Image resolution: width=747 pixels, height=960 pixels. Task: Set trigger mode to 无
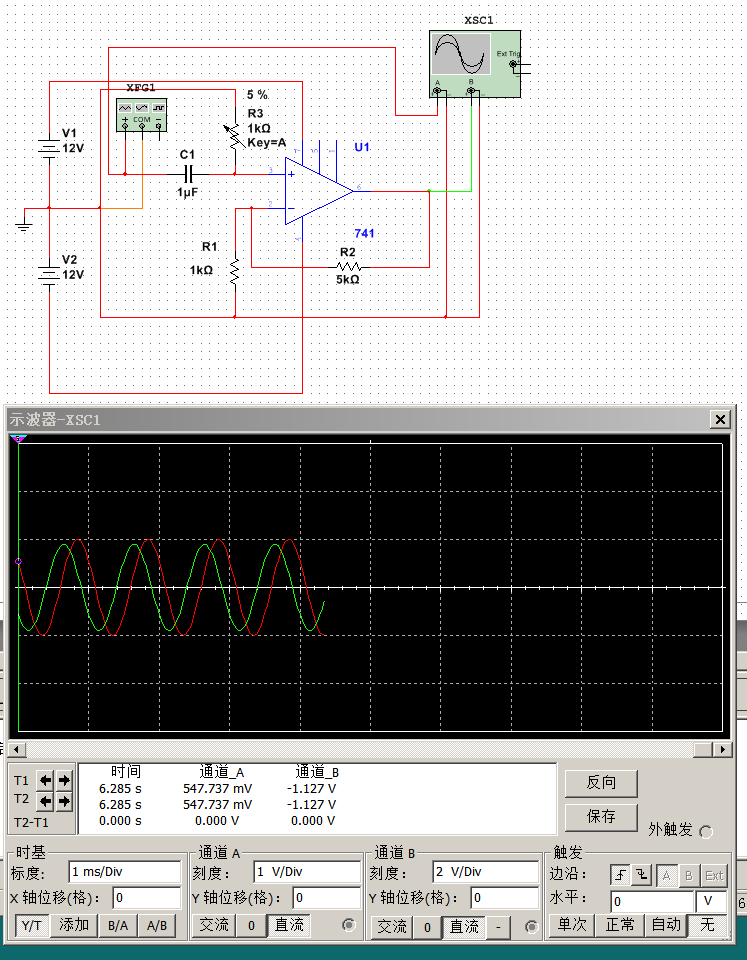(708, 924)
